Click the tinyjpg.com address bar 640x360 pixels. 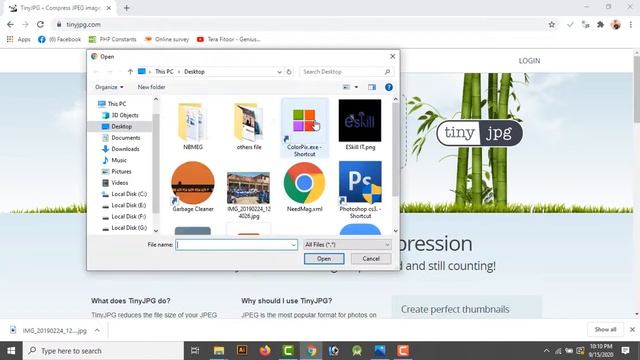click(301, 24)
